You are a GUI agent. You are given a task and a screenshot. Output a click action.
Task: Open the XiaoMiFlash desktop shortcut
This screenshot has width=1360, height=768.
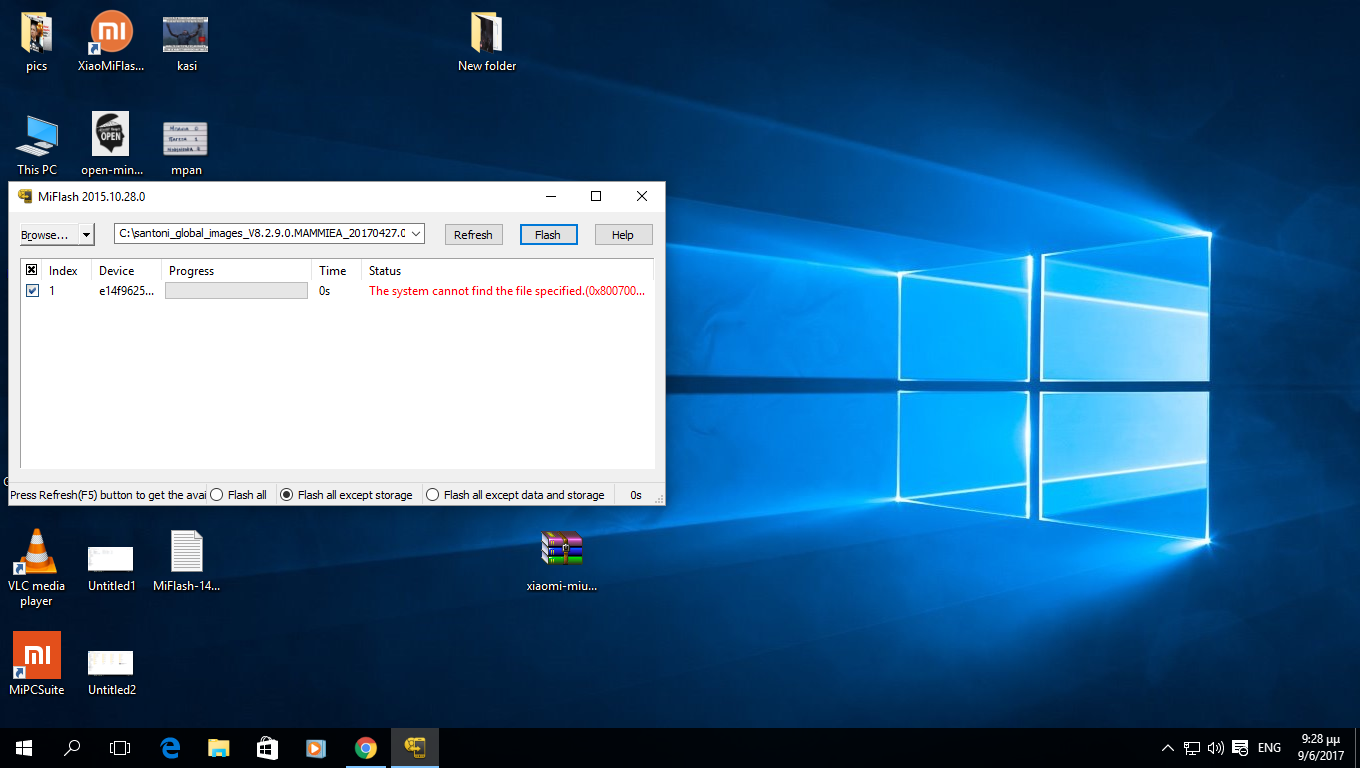click(111, 33)
